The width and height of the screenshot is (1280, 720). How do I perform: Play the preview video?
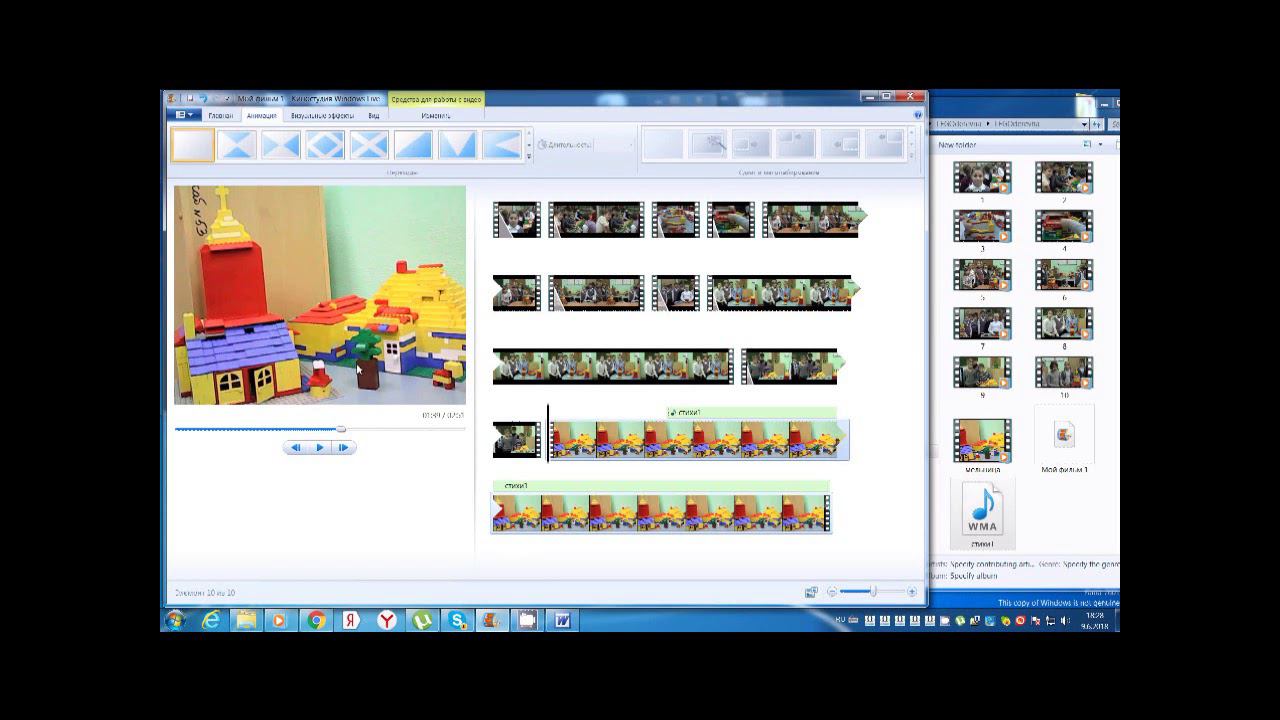[x=320, y=448]
